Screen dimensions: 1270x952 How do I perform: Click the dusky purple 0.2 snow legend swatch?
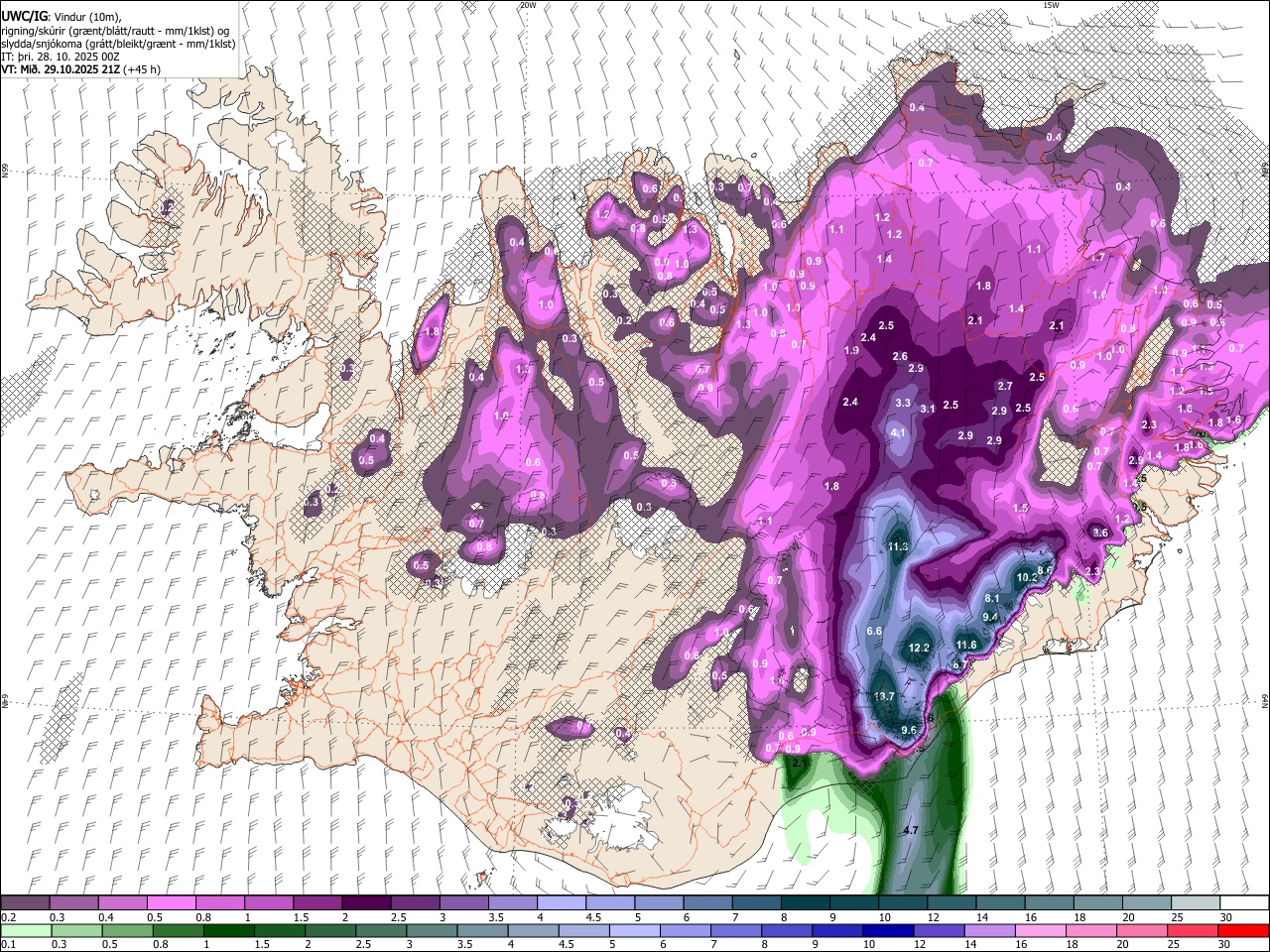[25, 903]
